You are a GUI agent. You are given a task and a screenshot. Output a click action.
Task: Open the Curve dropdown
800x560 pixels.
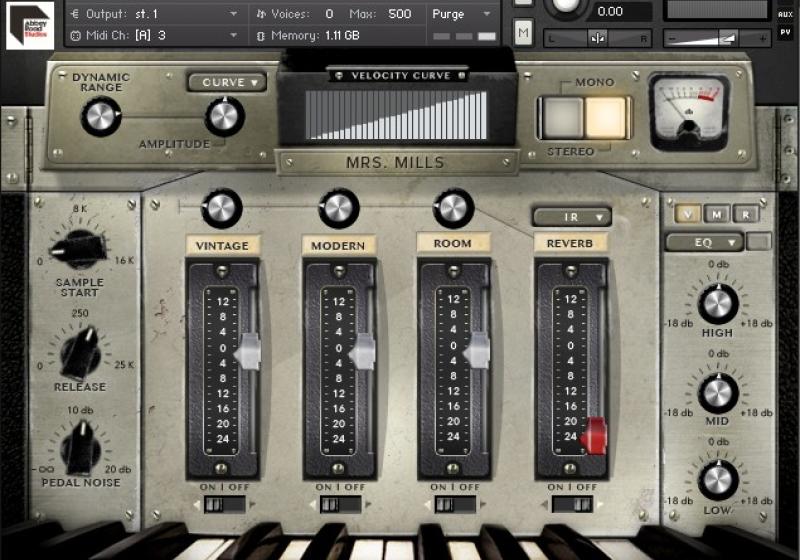pyautogui.click(x=228, y=82)
